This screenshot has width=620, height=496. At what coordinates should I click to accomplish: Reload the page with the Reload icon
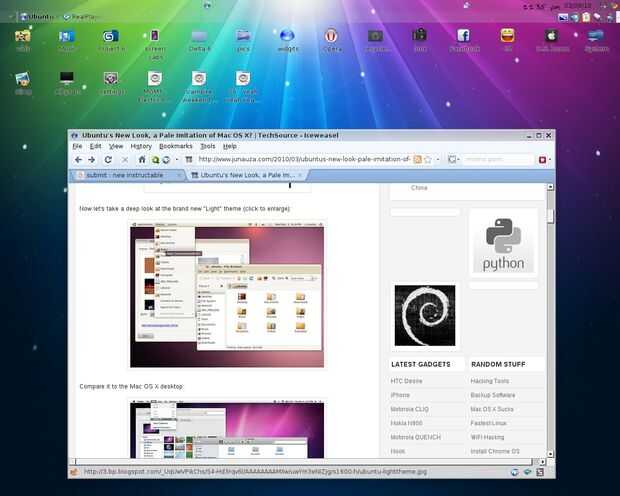point(108,159)
